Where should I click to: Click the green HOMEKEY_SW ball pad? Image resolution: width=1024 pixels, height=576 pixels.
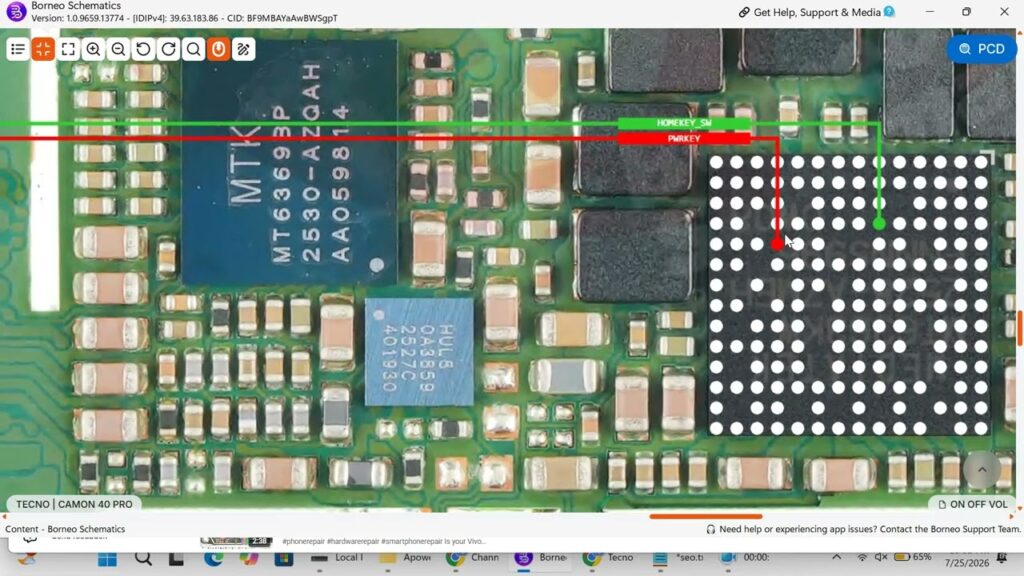tap(879, 224)
